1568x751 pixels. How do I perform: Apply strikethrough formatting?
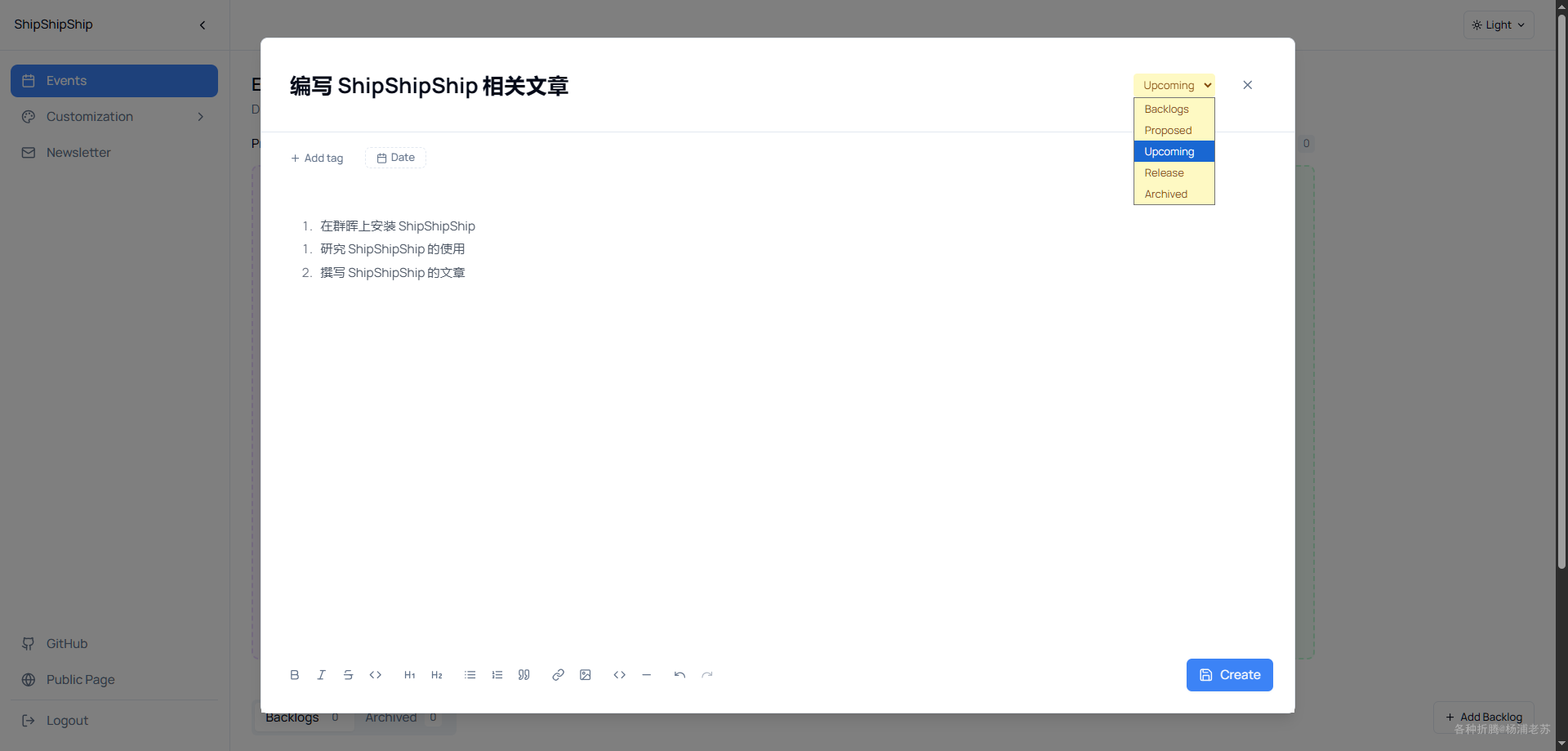pos(349,675)
